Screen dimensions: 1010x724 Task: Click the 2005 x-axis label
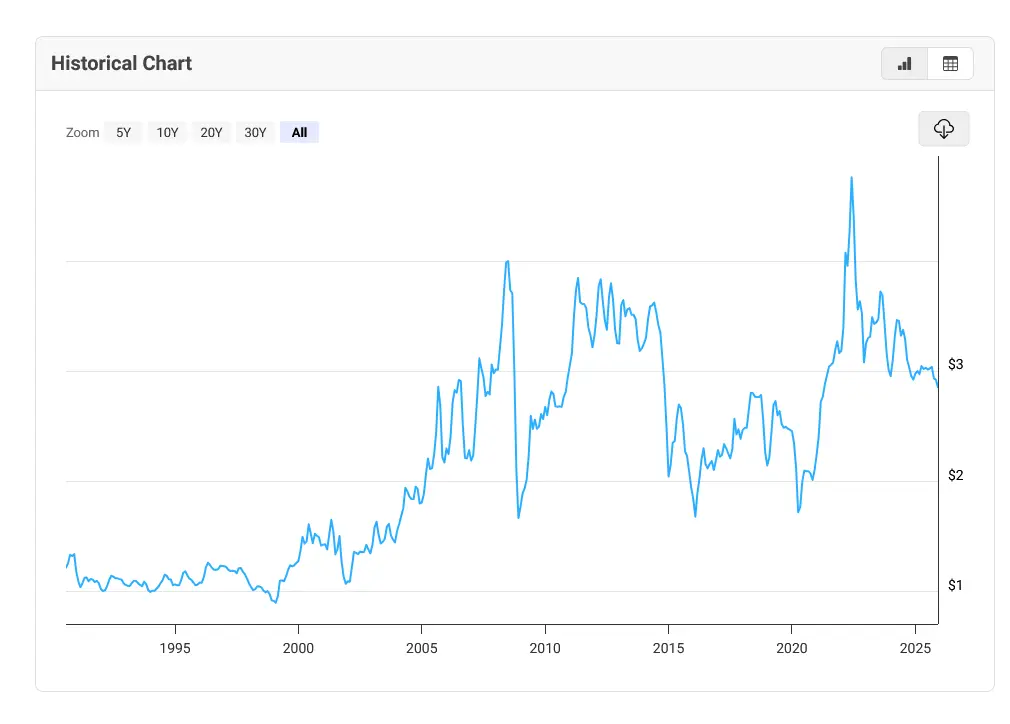point(421,648)
